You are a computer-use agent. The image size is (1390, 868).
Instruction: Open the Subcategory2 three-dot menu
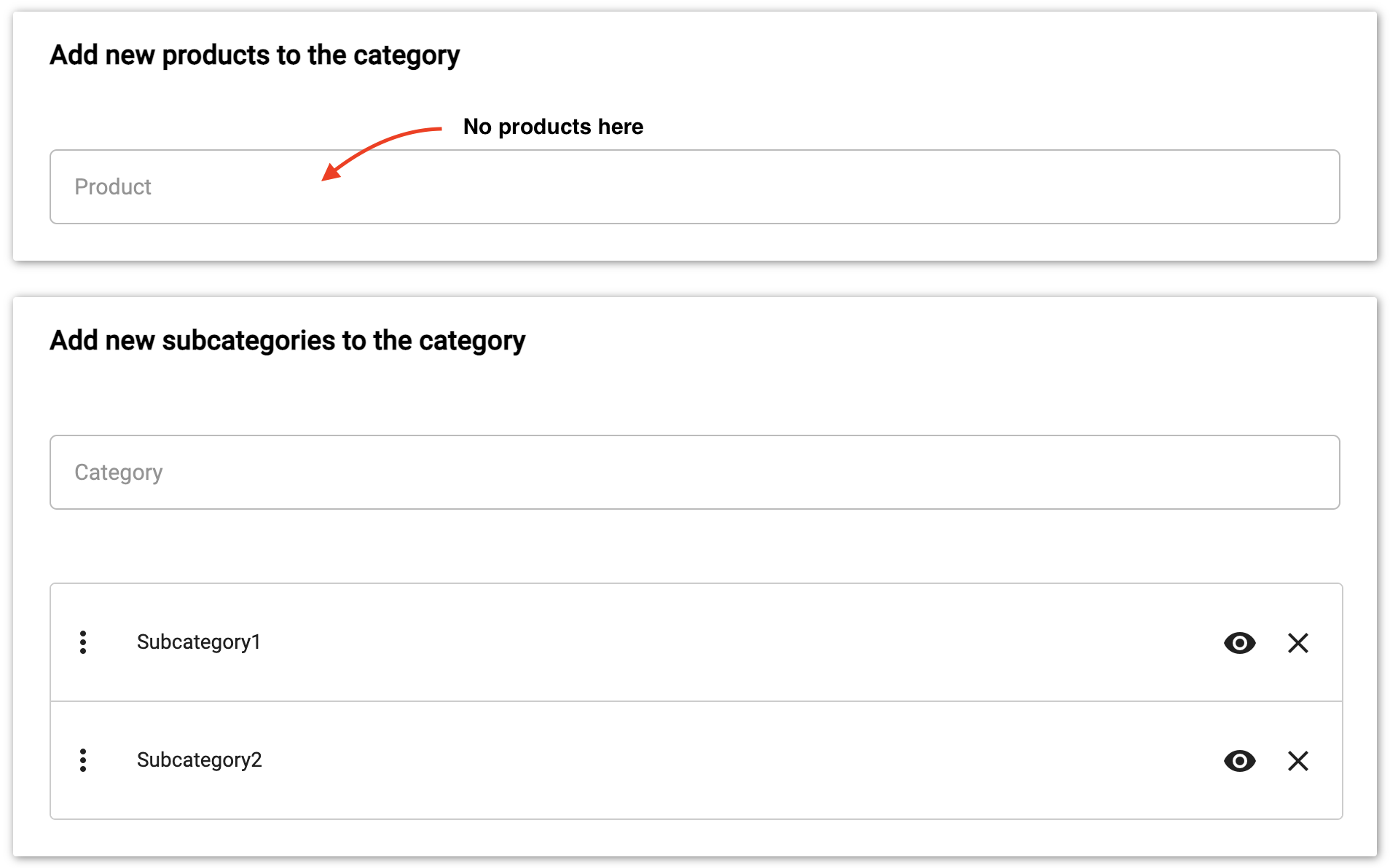pyautogui.click(x=83, y=760)
